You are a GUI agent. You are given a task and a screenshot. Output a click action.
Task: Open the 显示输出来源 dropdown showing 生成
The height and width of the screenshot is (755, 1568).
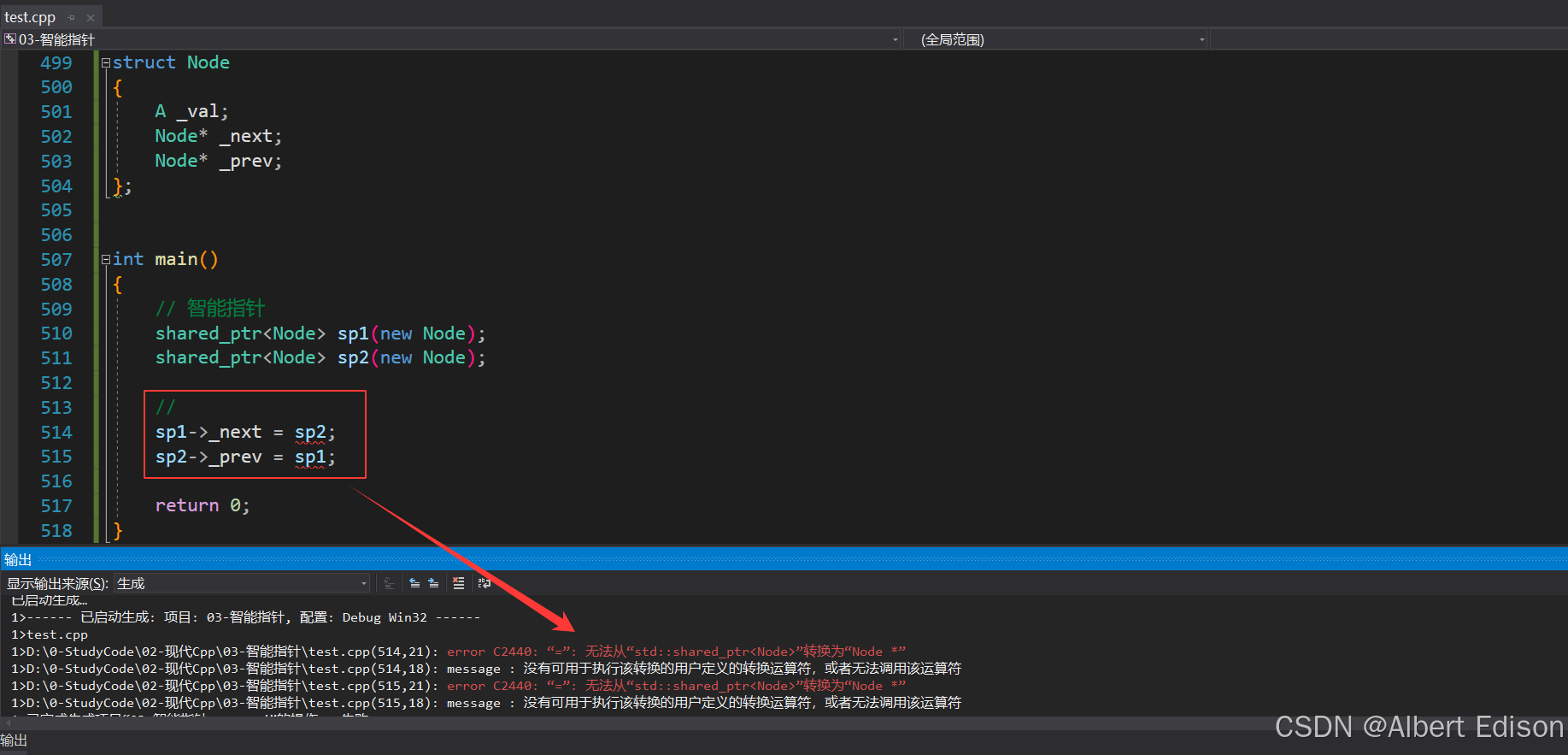242,583
